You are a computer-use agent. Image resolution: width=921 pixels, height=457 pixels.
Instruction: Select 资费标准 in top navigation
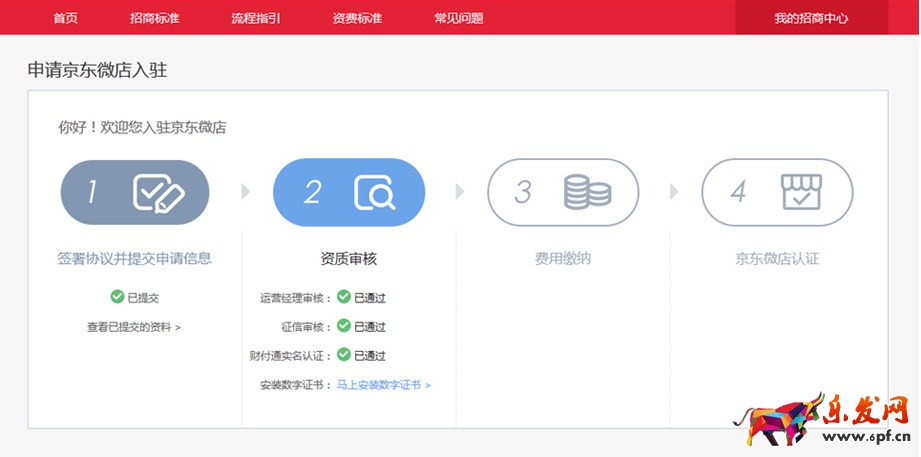tap(357, 18)
